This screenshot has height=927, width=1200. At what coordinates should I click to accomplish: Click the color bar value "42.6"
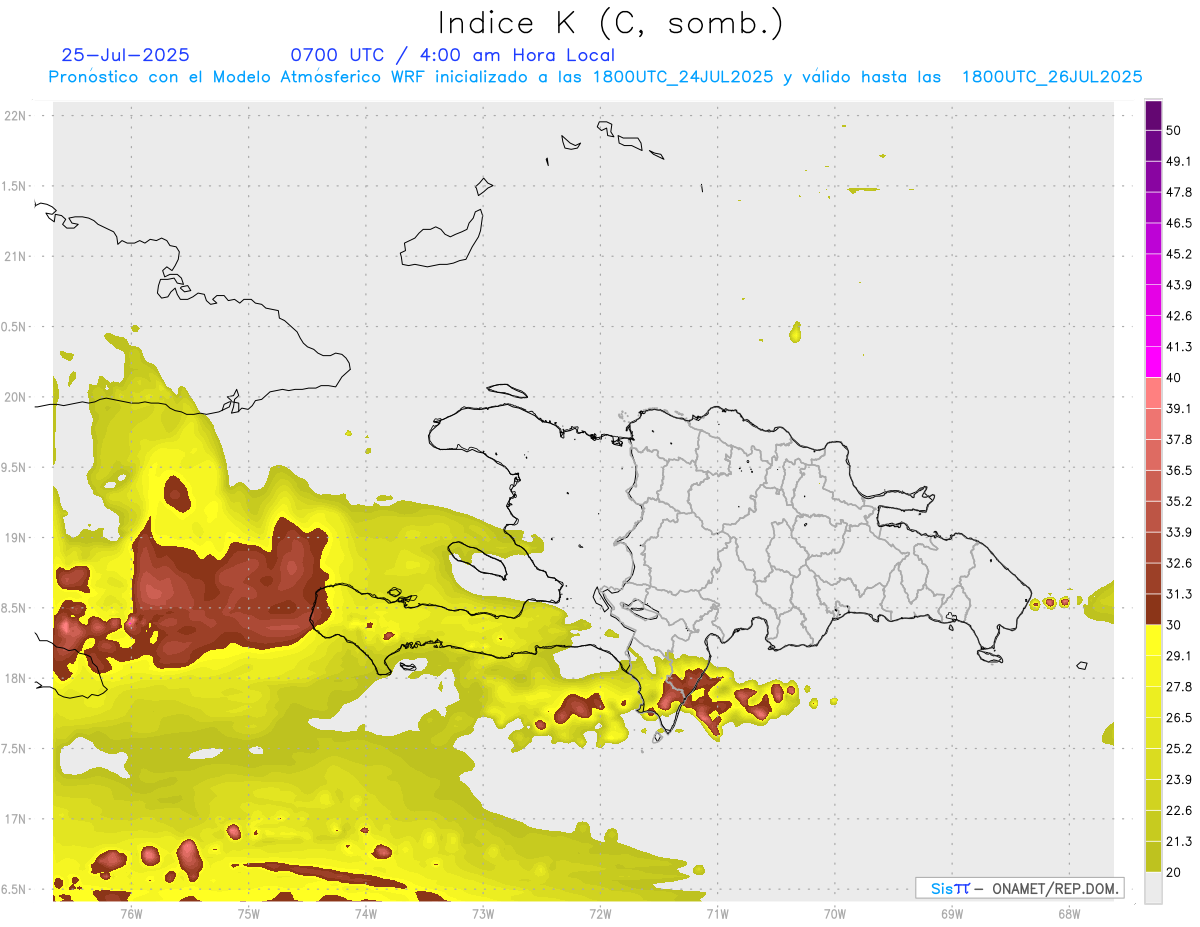tap(1179, 316)
